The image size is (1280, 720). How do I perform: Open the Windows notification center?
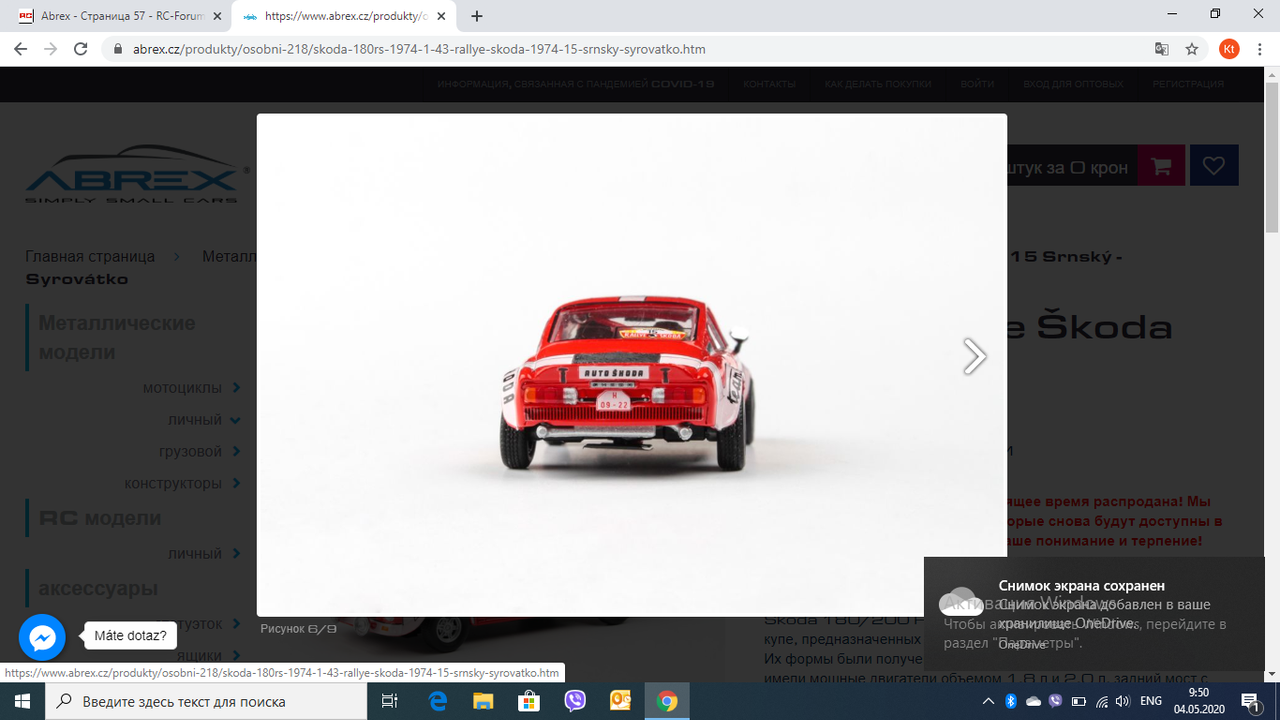(1251, 701)
